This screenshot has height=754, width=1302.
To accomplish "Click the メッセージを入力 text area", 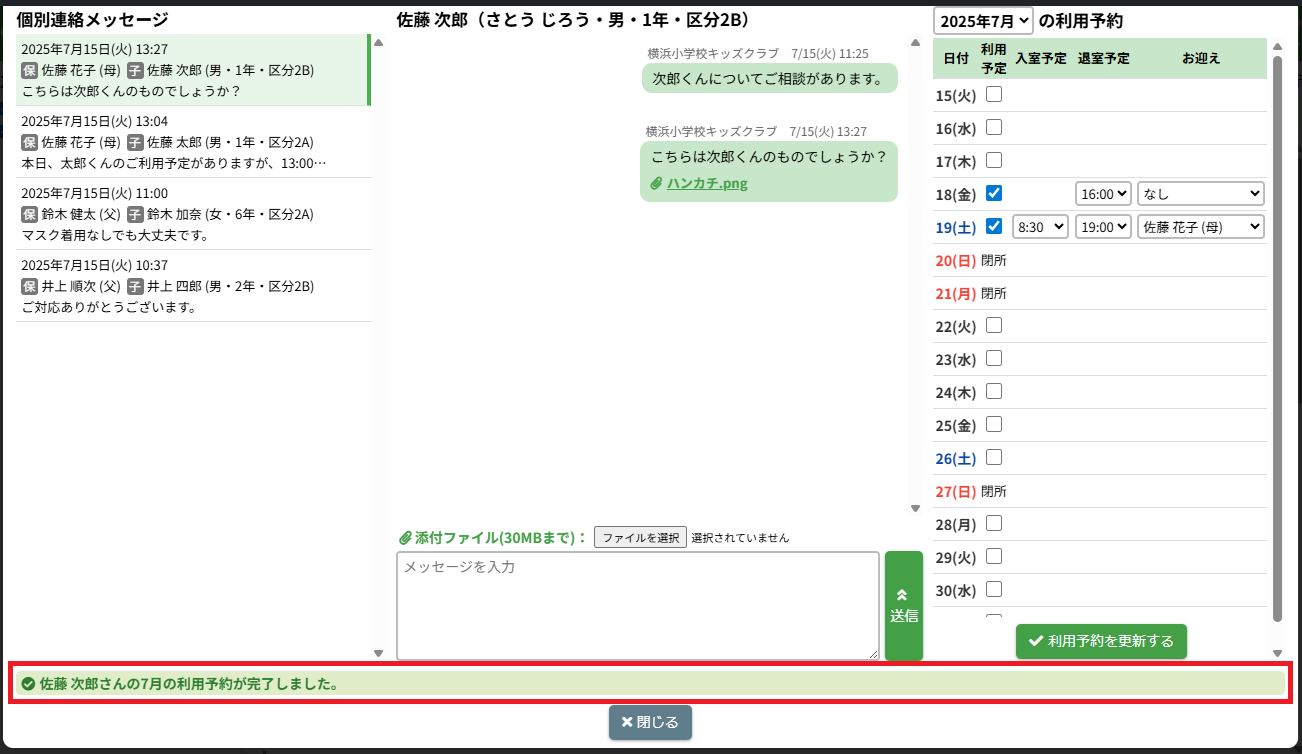I will (637, 606).
